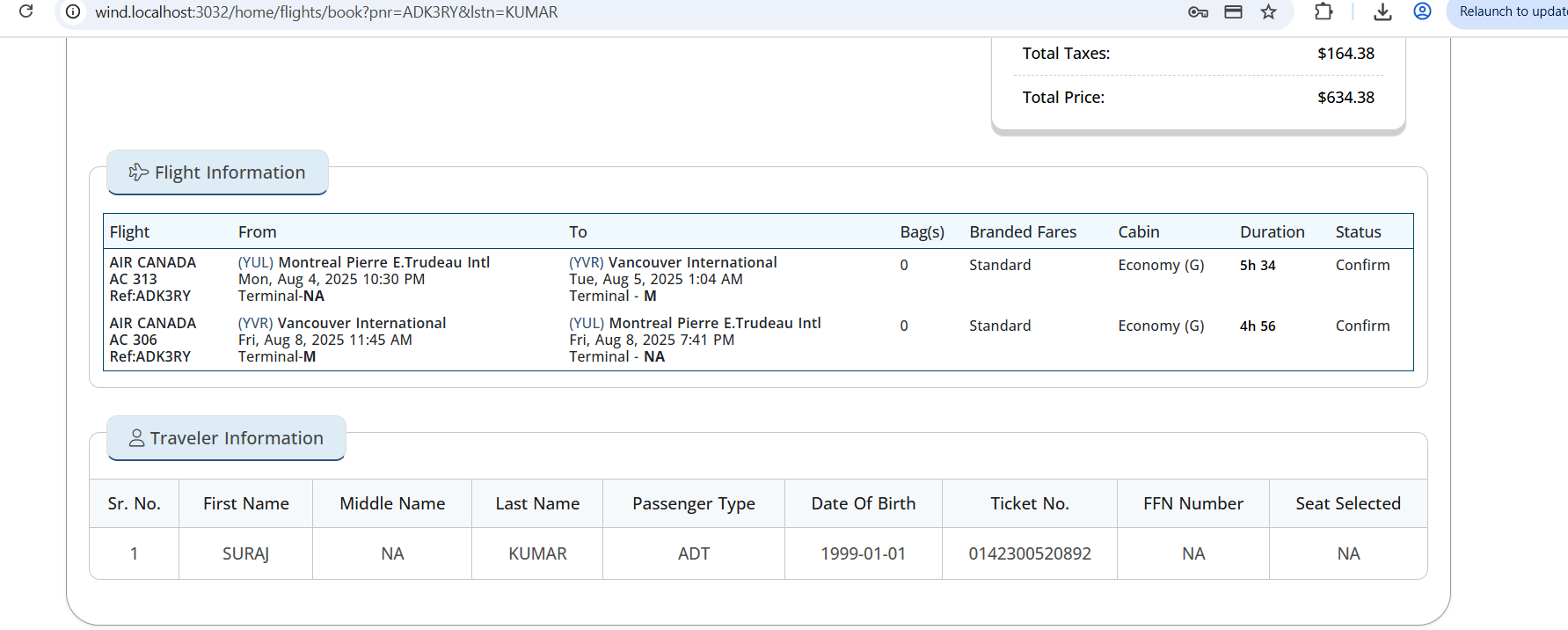Reload the page with refresh icon
This screenshot has height=630, width=1568.
tap(26, 11)
